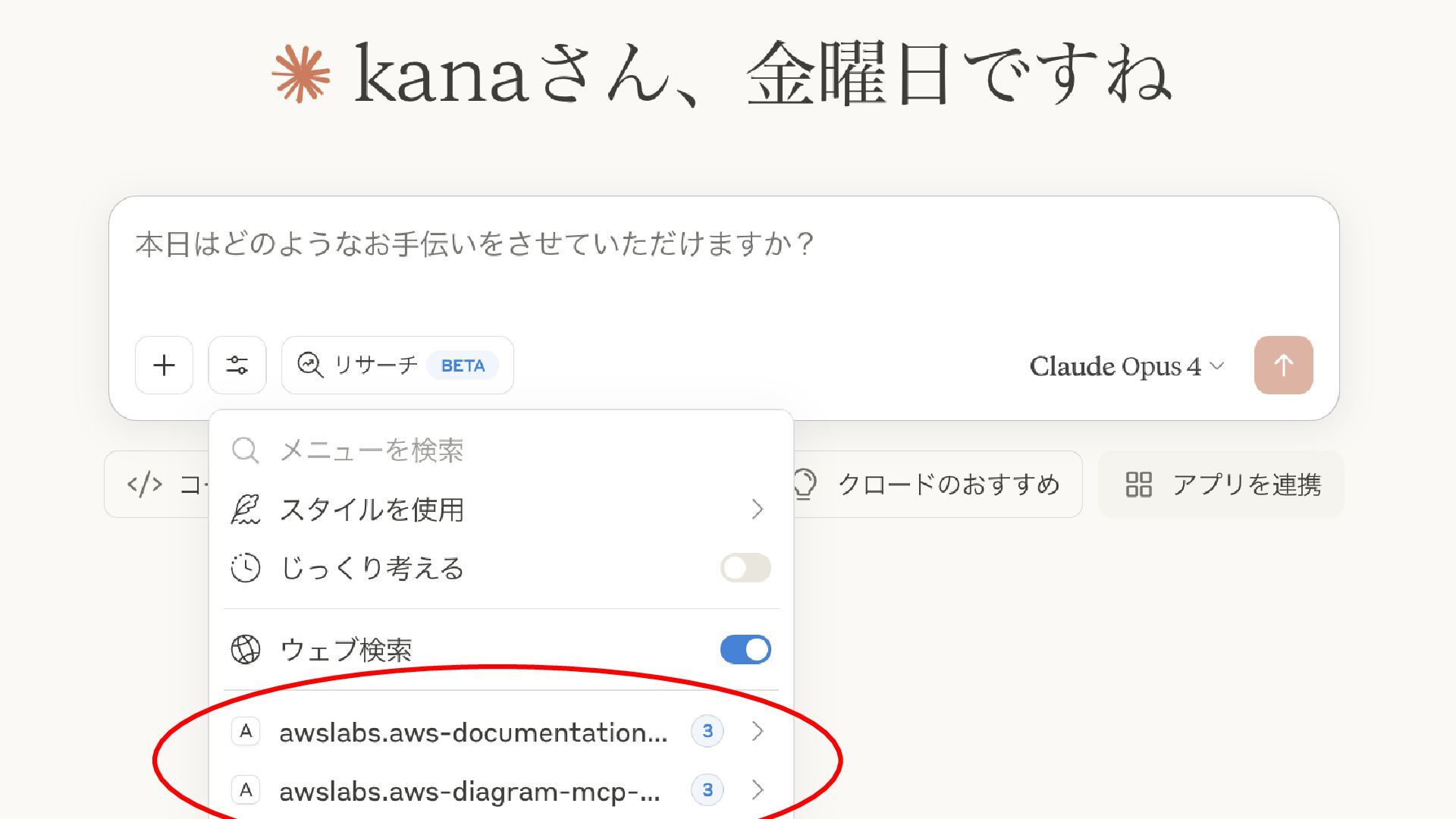Click the アプリを連携 button
The width and height of the screenshot is (1456, 819).
tap(1221, 485)
